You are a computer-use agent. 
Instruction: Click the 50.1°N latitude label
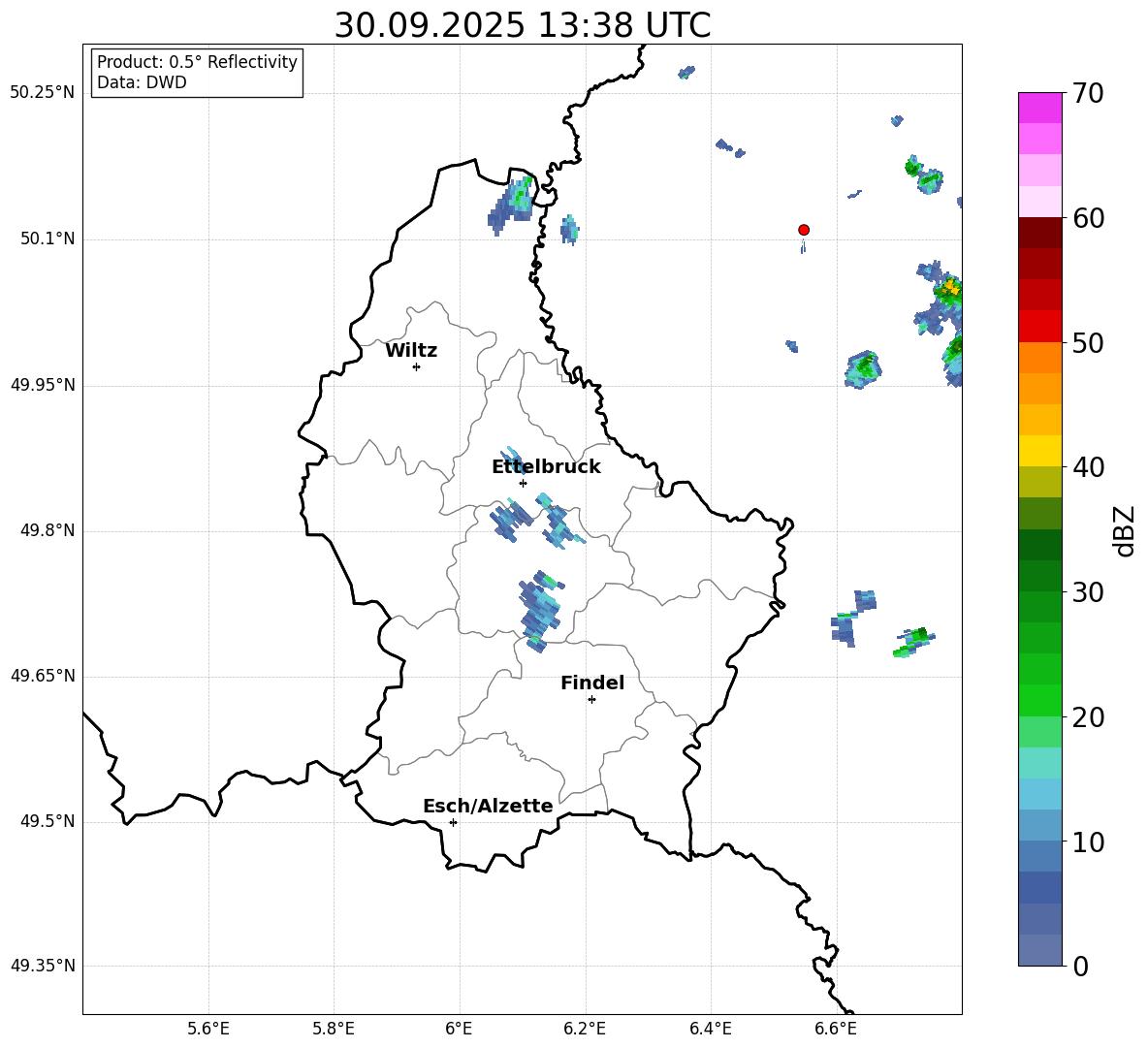coord(48,239)
